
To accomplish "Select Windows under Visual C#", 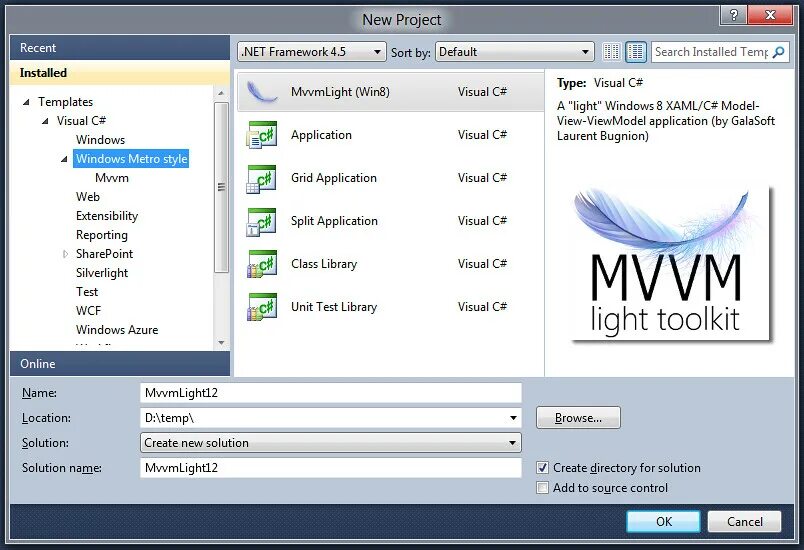I will coord(100,140).
